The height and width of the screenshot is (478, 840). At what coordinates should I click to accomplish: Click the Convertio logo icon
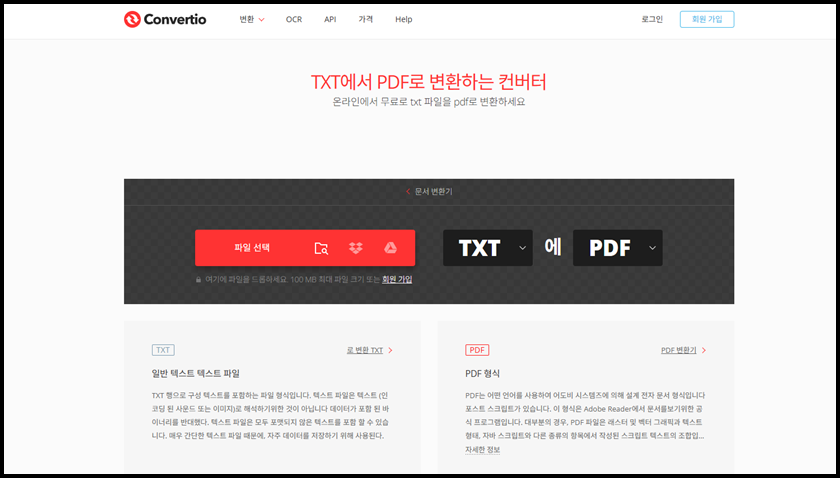(132, 19)
